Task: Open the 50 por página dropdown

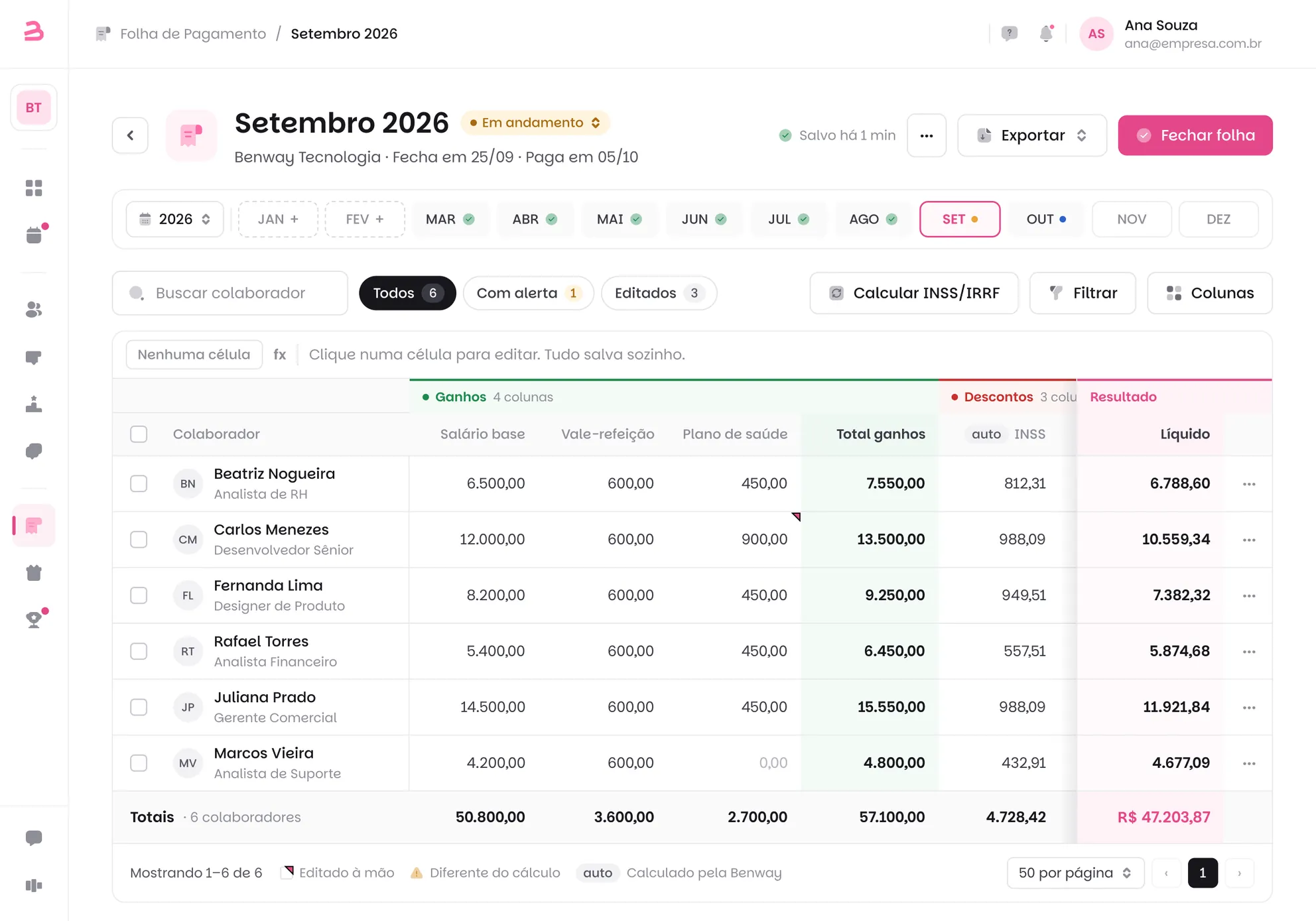Action: 1075,873
